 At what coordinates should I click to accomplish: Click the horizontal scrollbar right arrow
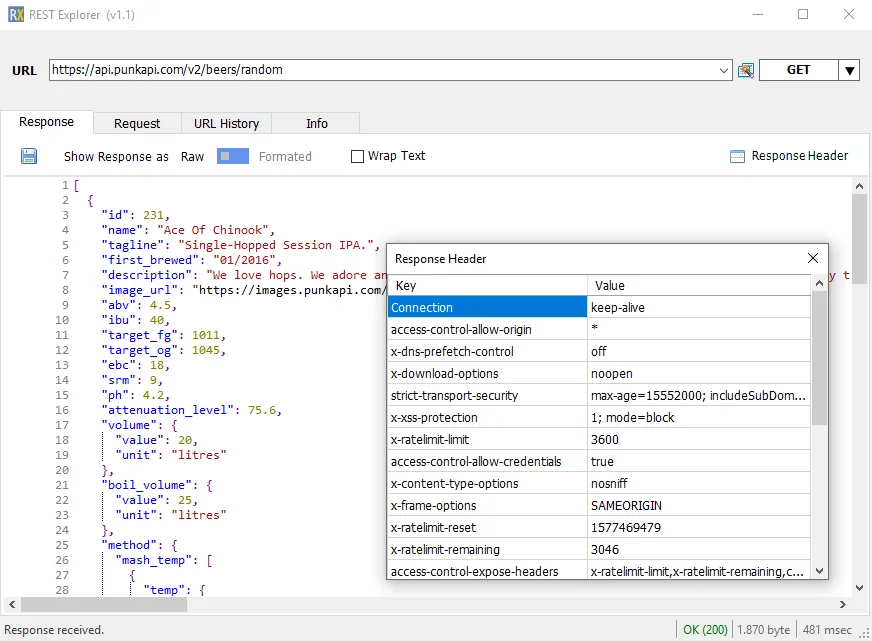pyautogui.click(x=844, y=604)
